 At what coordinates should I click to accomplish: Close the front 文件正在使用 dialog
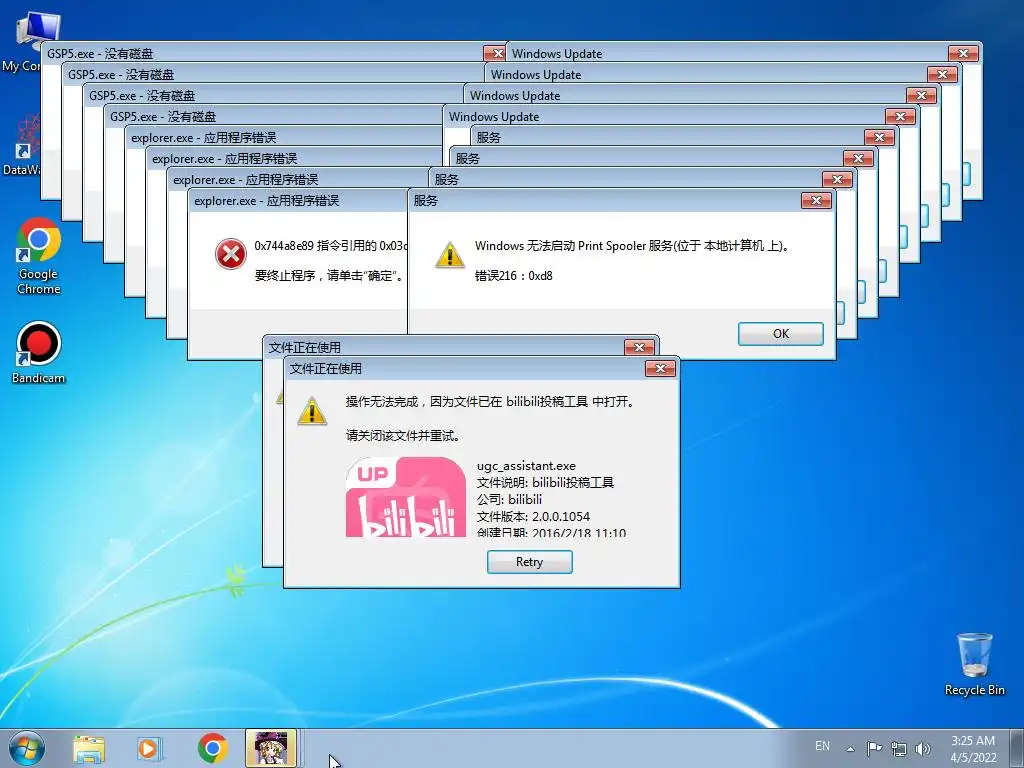(660, 368)
